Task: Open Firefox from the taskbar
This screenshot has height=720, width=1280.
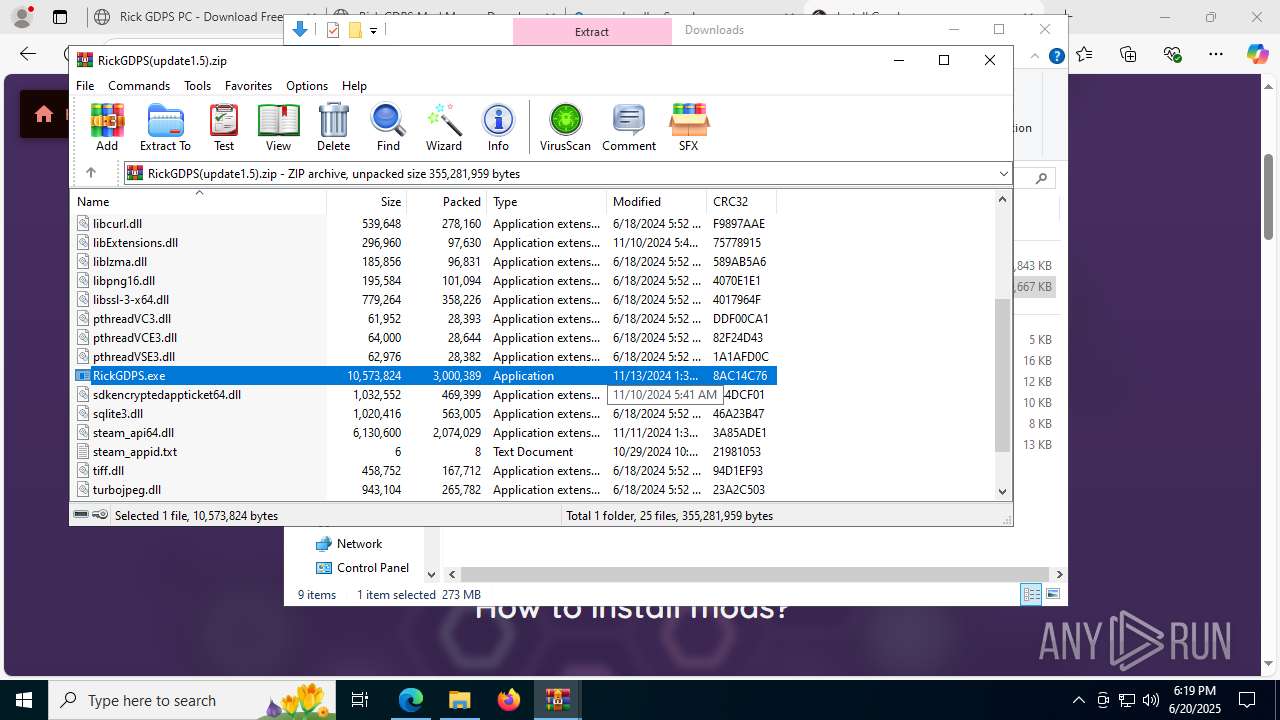Action: [x=509, y=700]
